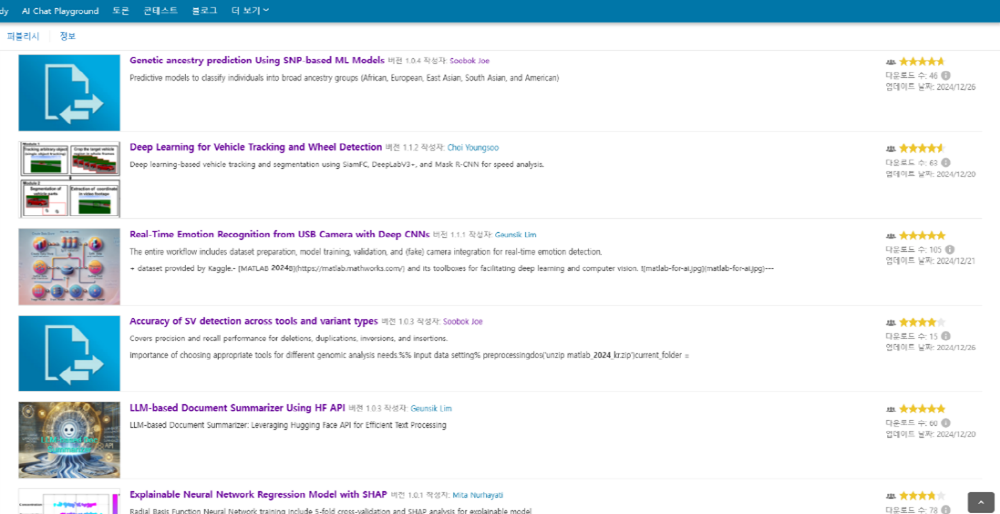Click info icon beside download count 105
This screenshot has width=1000, height=514.
[x=949, y=249]
